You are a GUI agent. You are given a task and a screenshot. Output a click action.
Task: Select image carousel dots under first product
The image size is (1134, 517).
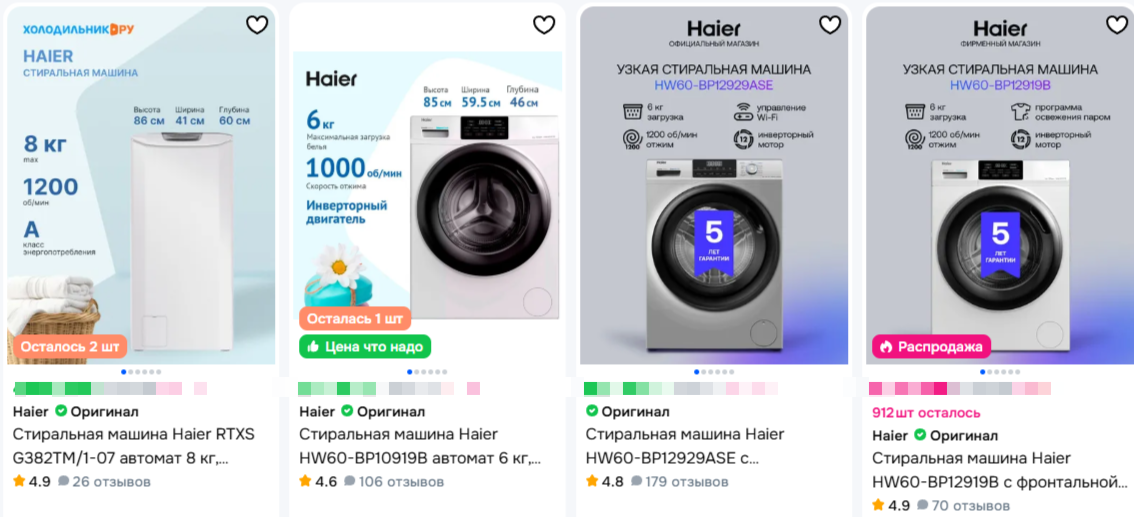click(141, 372)
